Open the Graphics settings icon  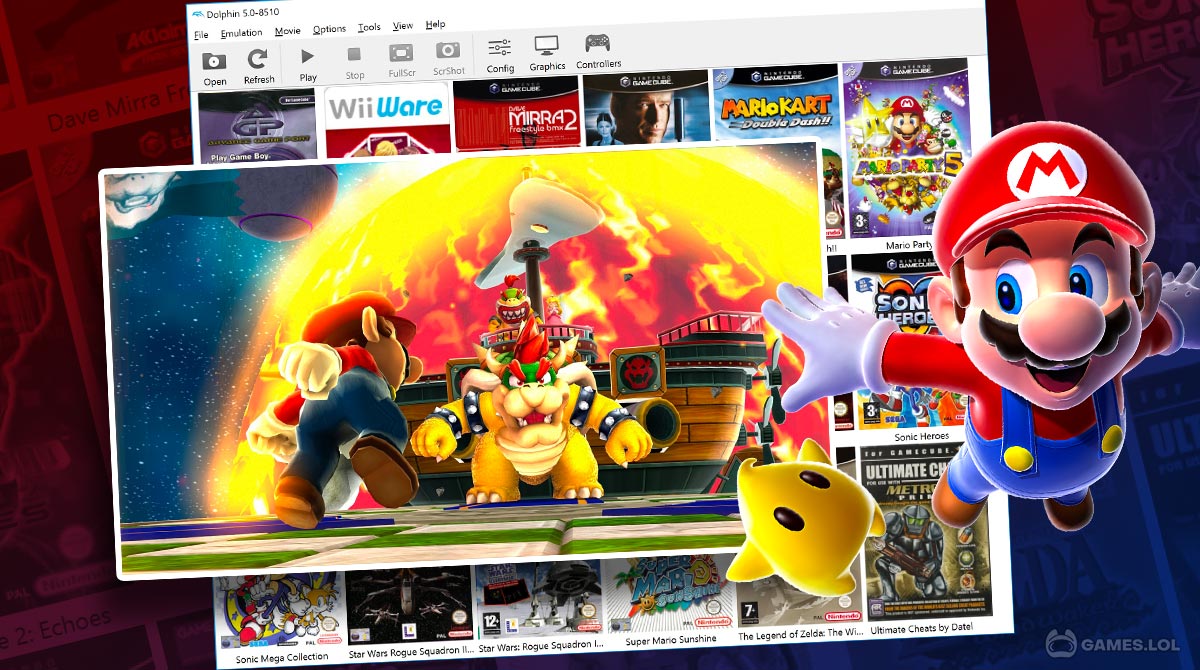tap(547, 53)
